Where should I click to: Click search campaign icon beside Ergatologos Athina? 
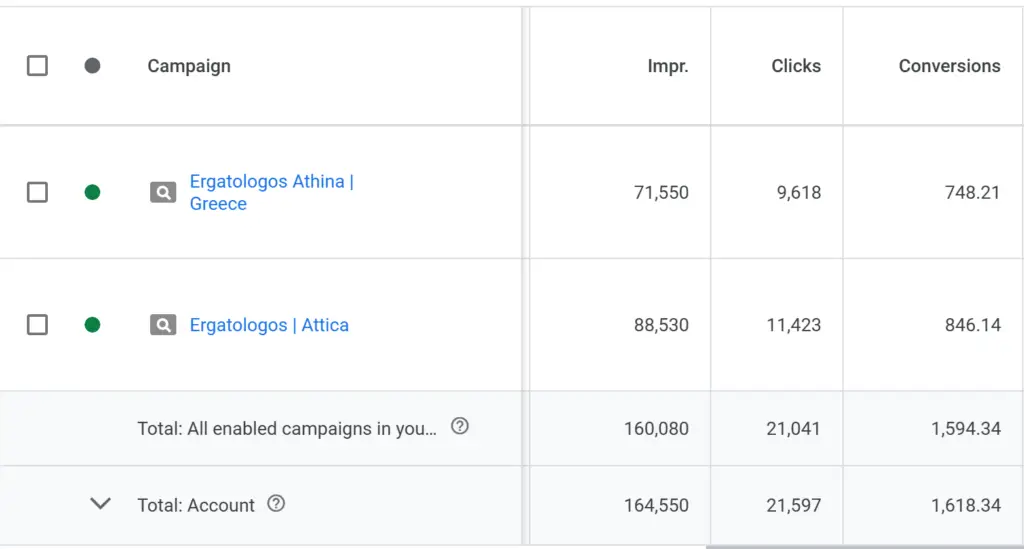pyautogui.click(x=163, y=193)
